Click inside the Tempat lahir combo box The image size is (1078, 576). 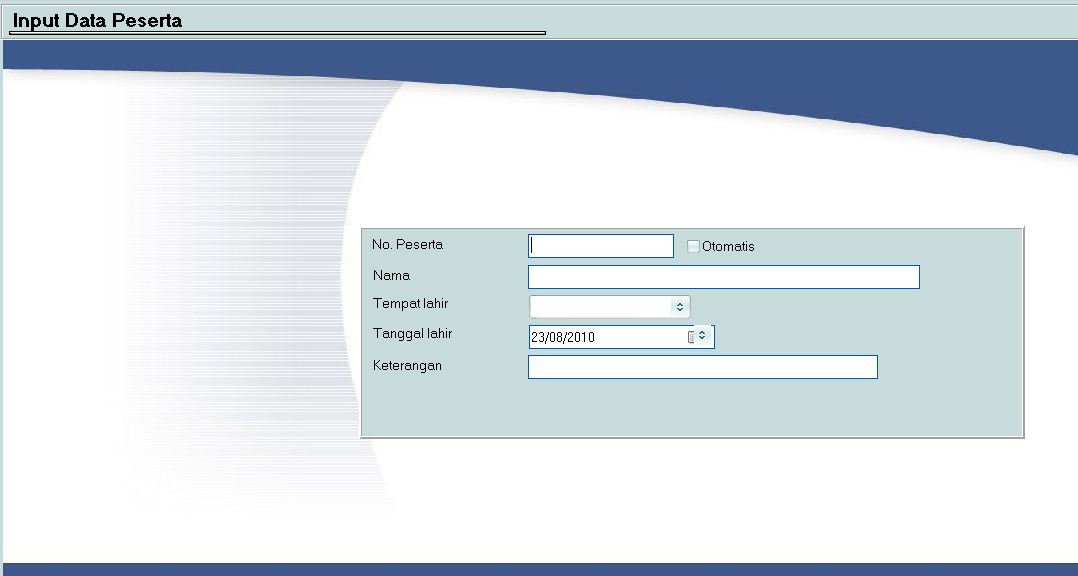pos(609,307)
